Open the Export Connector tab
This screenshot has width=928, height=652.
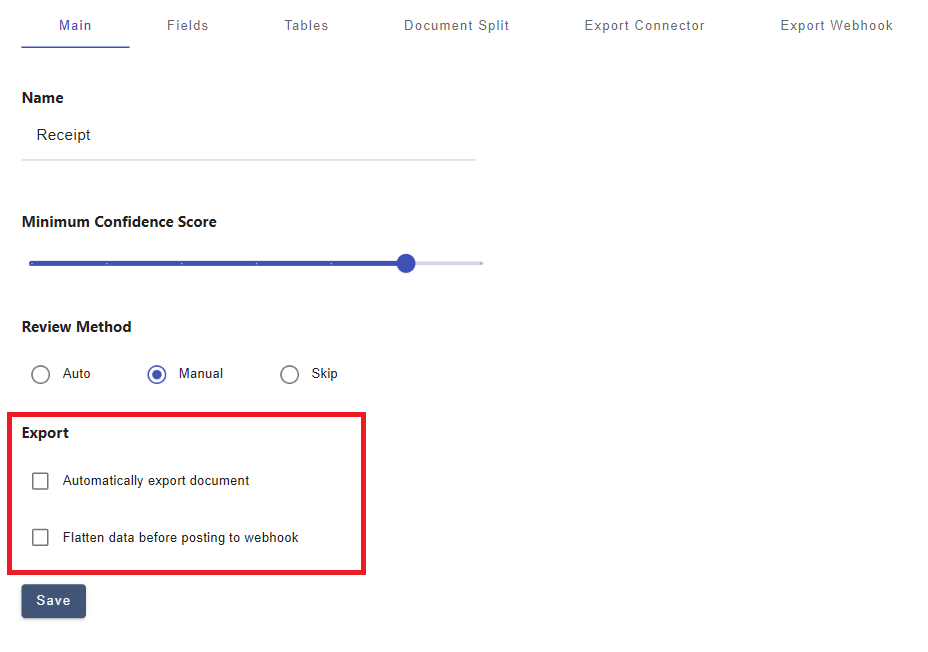tap(644, 25)
